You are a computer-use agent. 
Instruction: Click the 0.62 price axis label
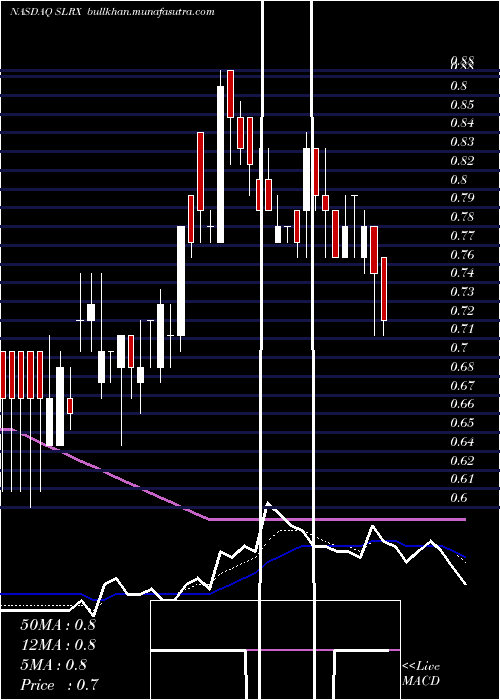pyautogui.click(x=462, y=460)
